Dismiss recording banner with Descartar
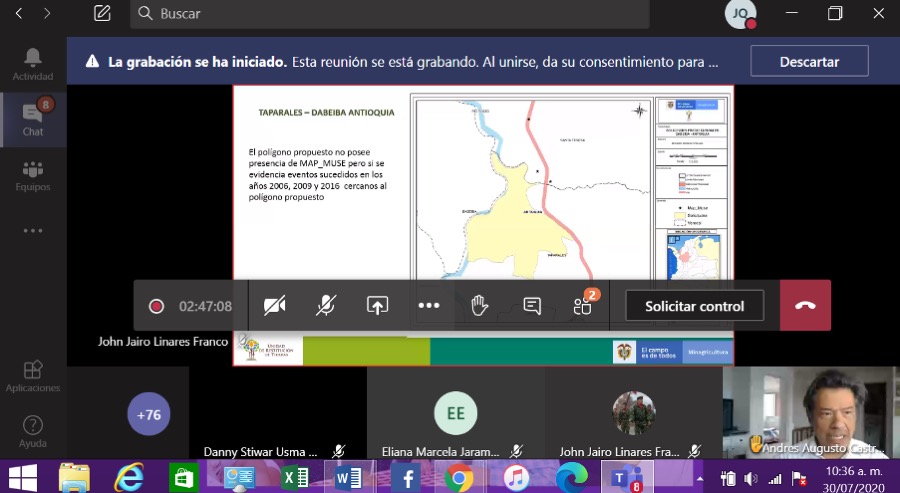The height and width of the screenshot is (493, 900). tap(809, 61)
